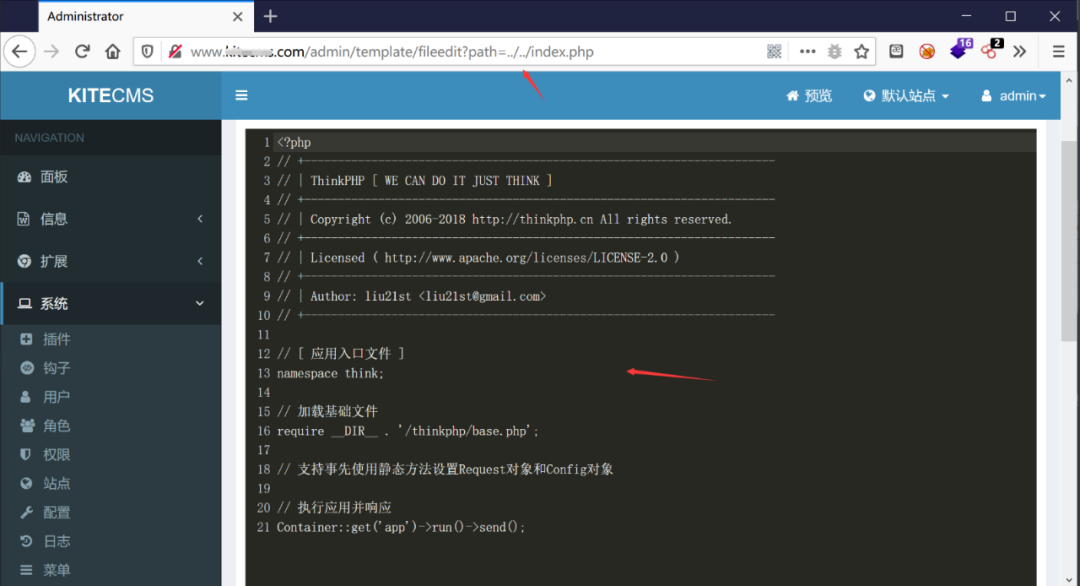Open a new browser tab
1080x586 pixels.
pyautogui.click(x=270, y=16)
